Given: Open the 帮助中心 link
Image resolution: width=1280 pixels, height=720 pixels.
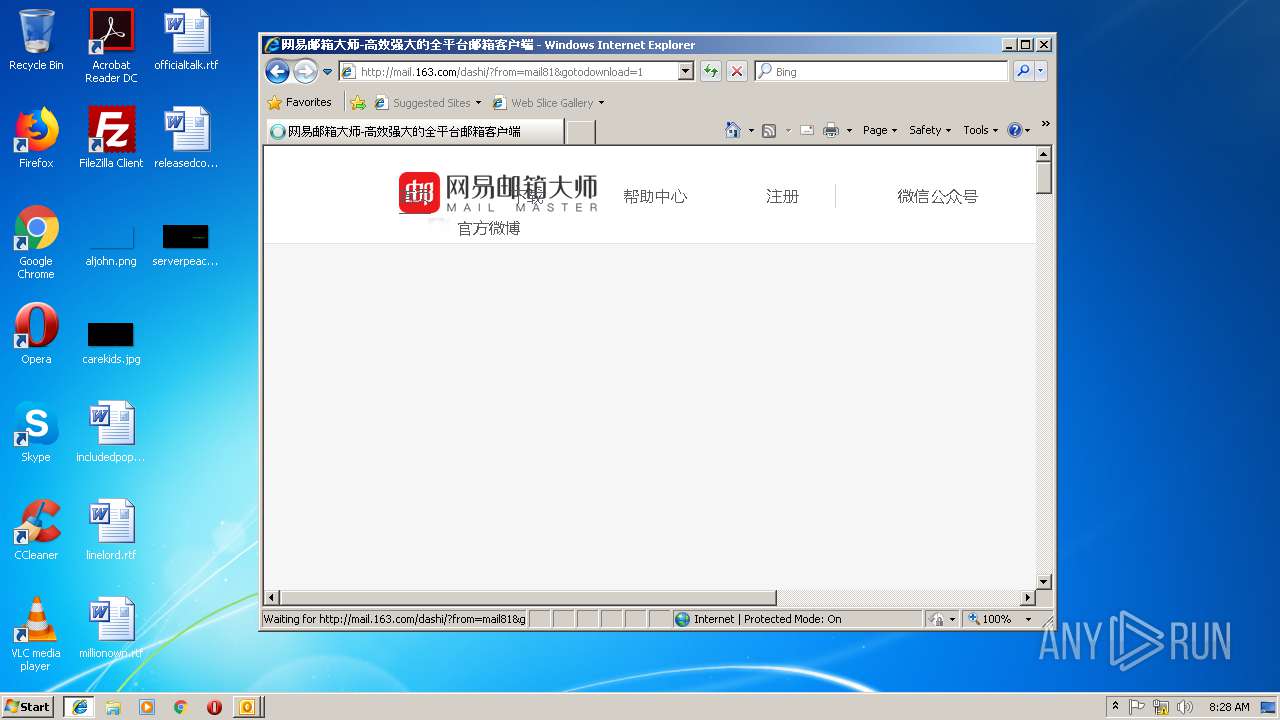Looking at the screenshot, I should pyautogui.click(x=655, y=196).
